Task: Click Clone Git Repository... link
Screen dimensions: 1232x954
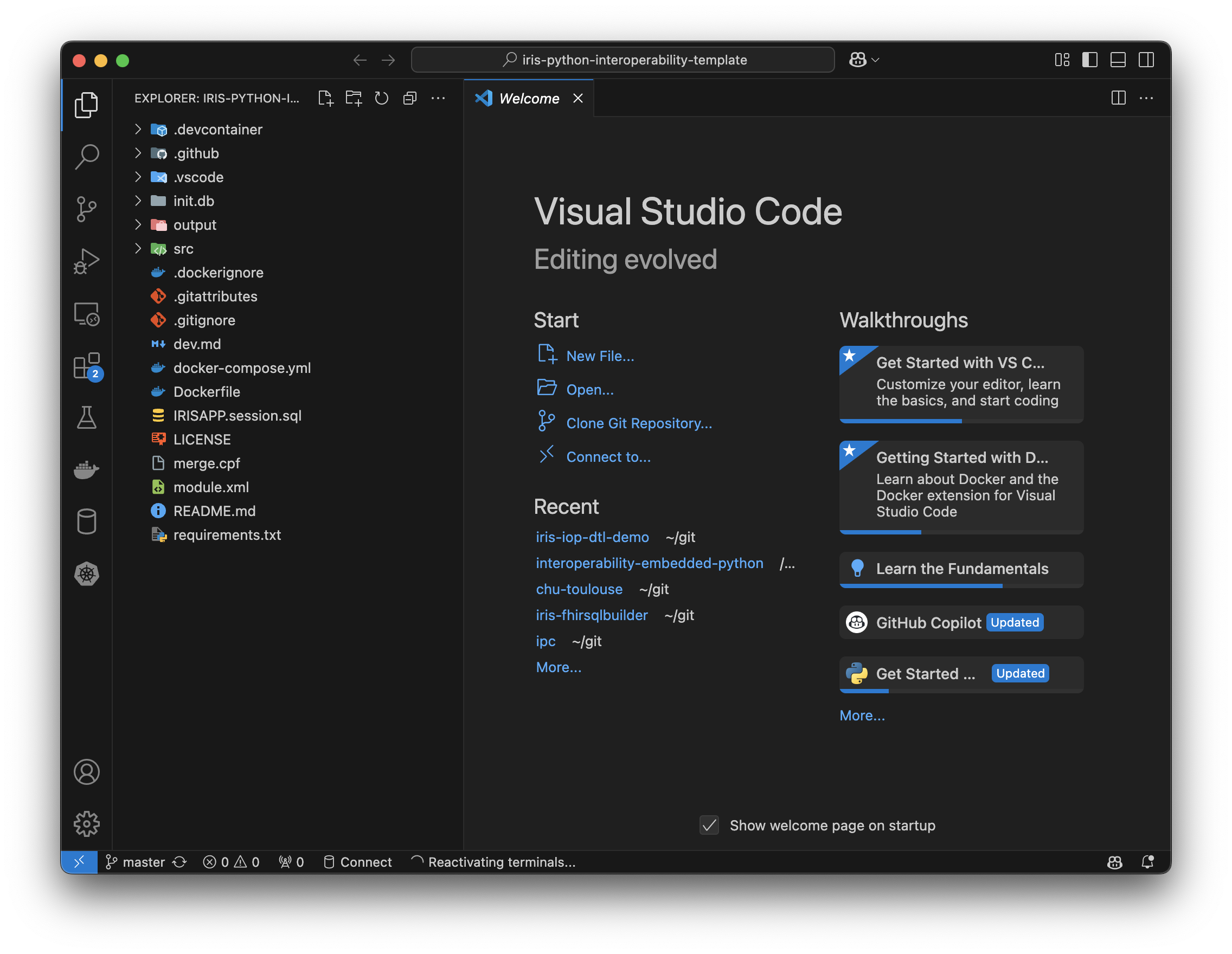Action: click(639, 423)
